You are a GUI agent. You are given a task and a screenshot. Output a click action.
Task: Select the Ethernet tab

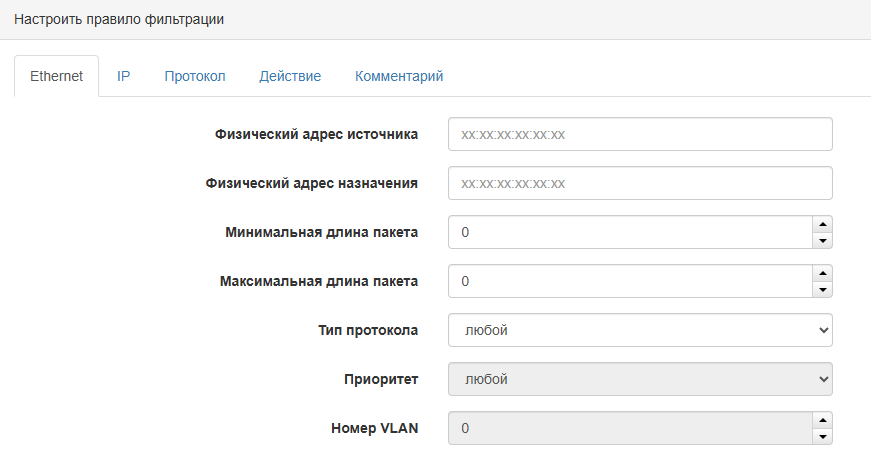(x=57, y=76)
